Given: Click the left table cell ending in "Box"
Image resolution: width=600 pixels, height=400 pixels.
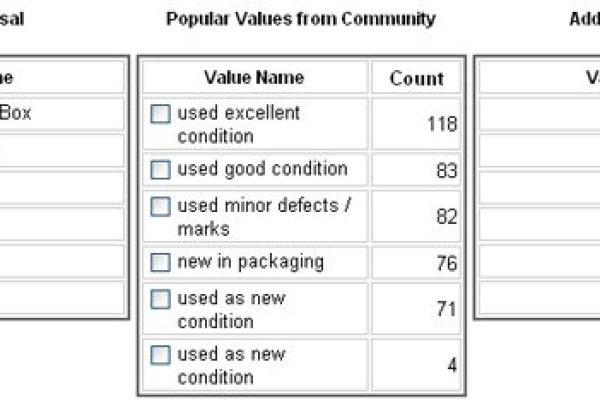Looking at the screenshot, I should 60,114.
